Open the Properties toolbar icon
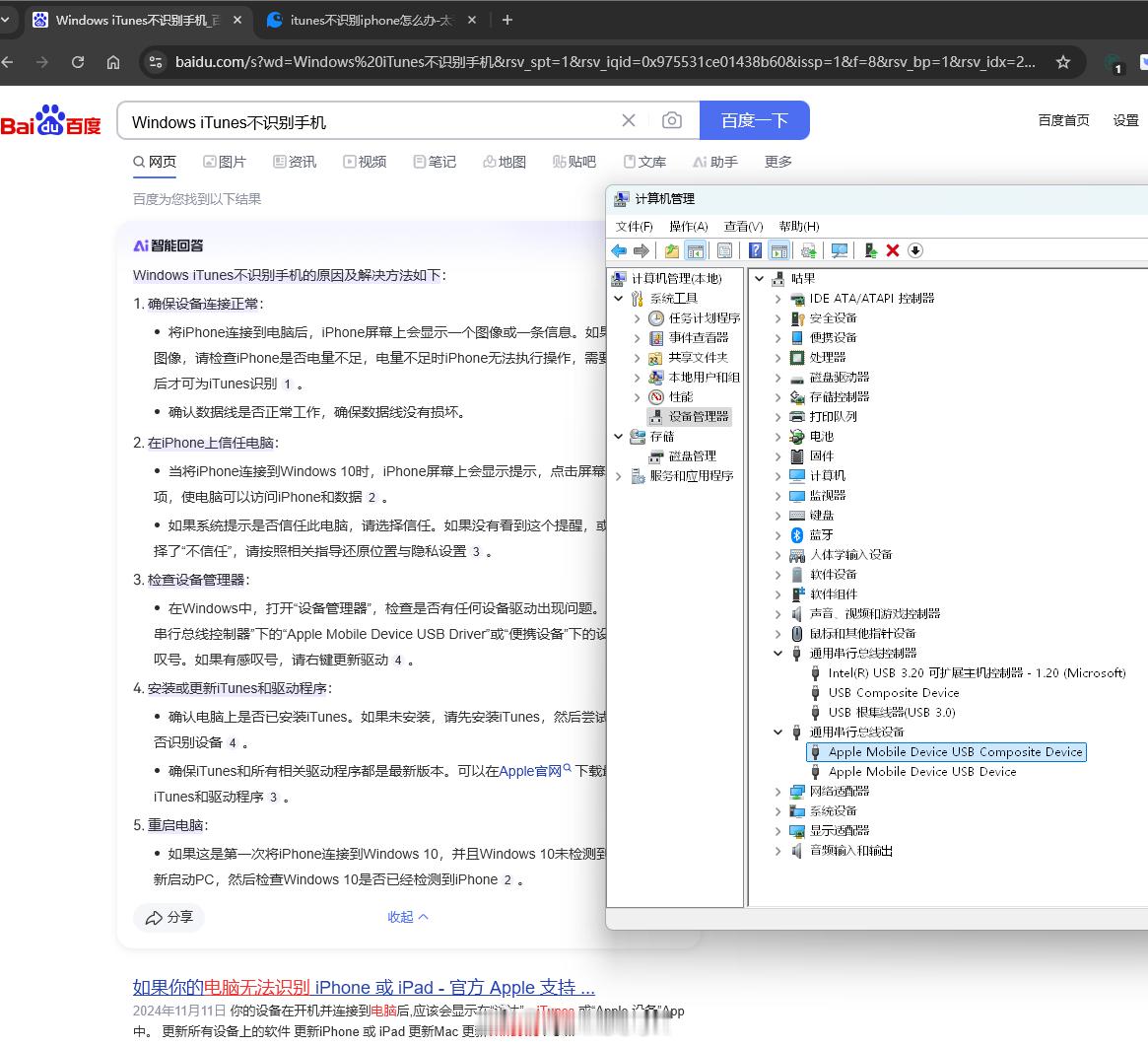Screen dimensions: 1148x1047 [x=725, y=251]
